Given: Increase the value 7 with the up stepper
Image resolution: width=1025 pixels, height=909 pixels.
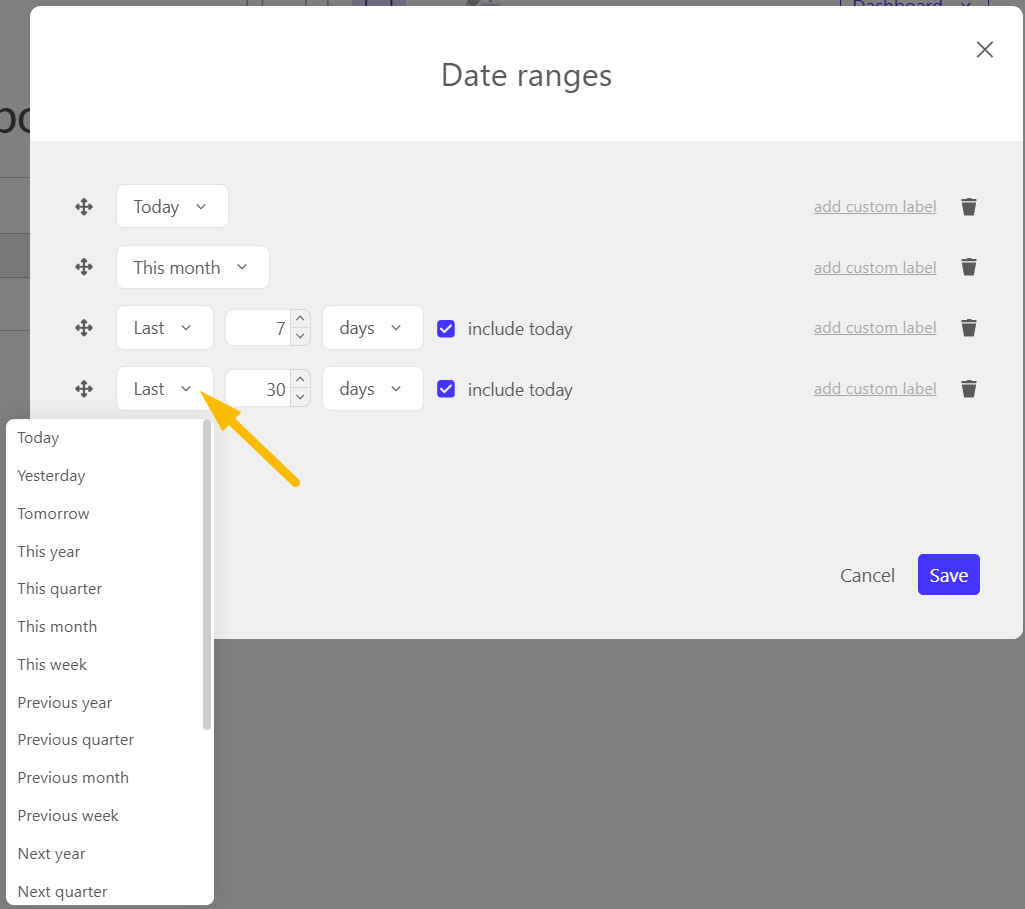Looking at the screenshot, I should coord(300,319).
